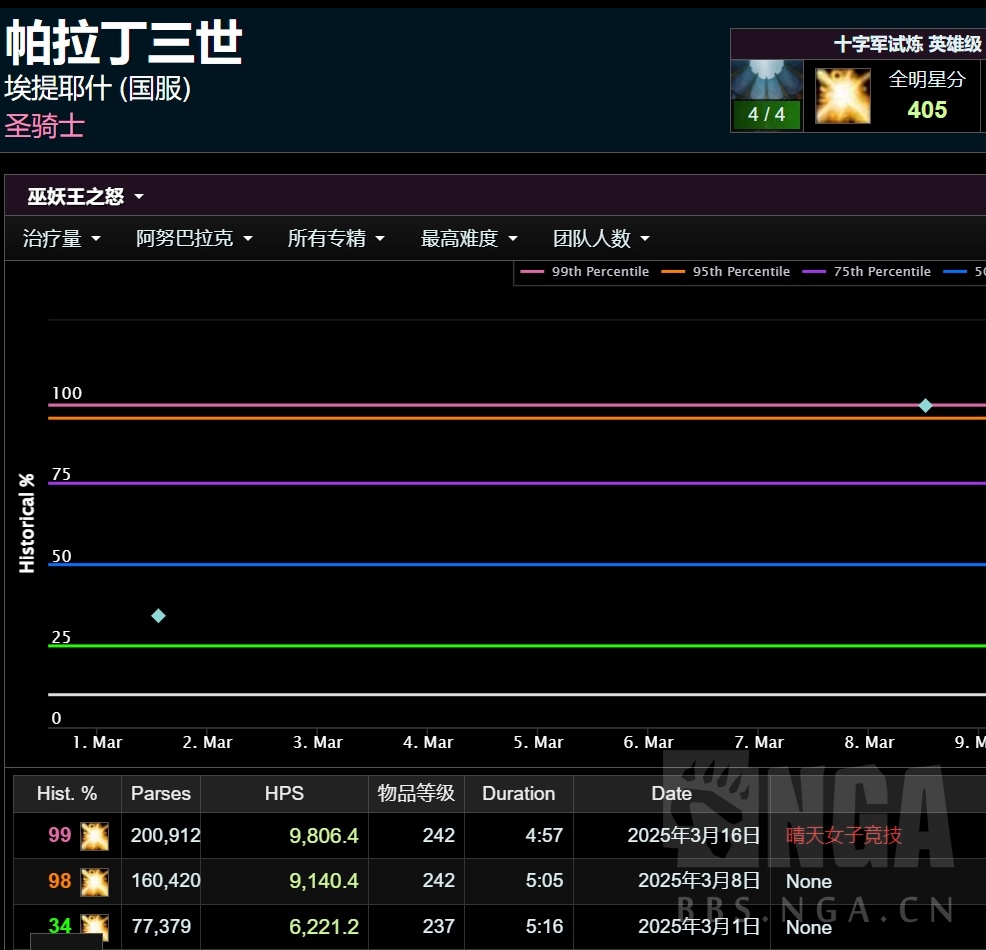Open the 晴天女子竞技 guild link
The width and height of the screenshot is (986, 950).
(x=843, y=835)
